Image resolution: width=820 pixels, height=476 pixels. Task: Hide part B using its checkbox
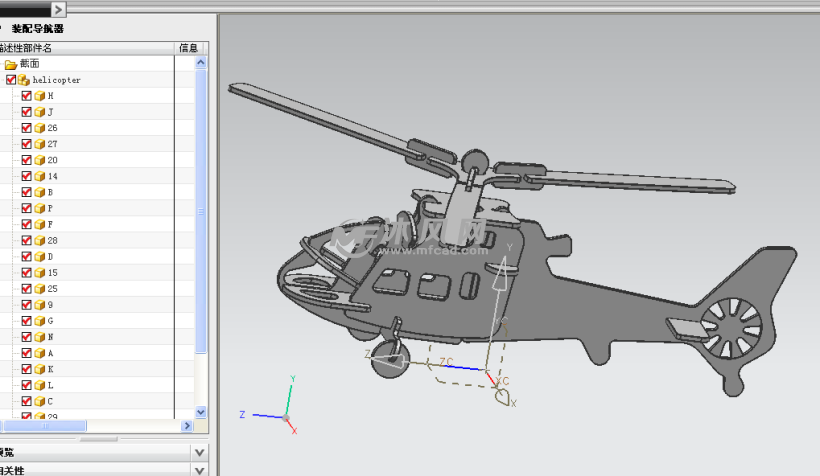pyautogui.click(x=26, y=192)
